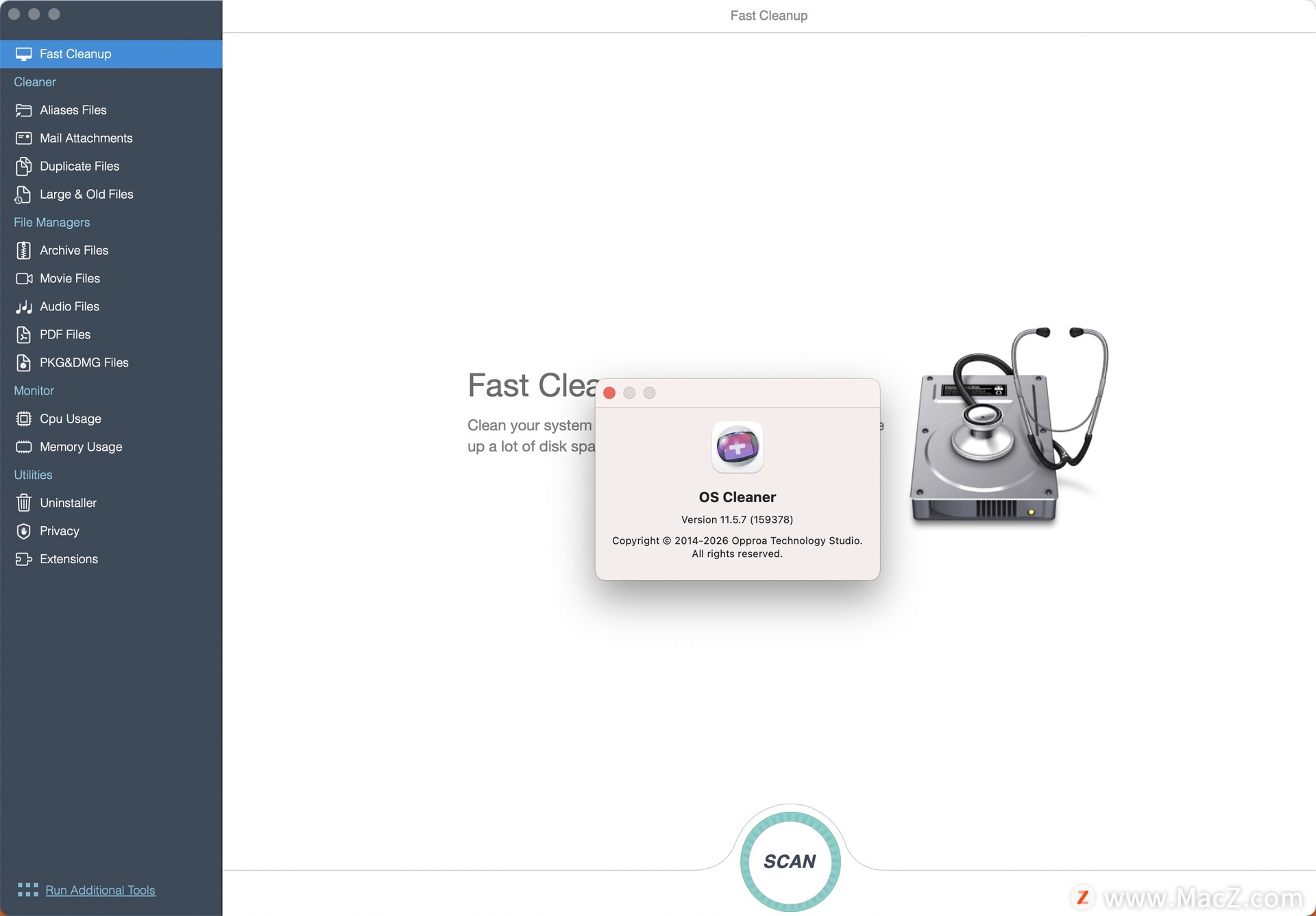This screenshot has width=1316, height=916.
Task: Select the Fast Cleanup sidebar item
Action: [75, 54]
